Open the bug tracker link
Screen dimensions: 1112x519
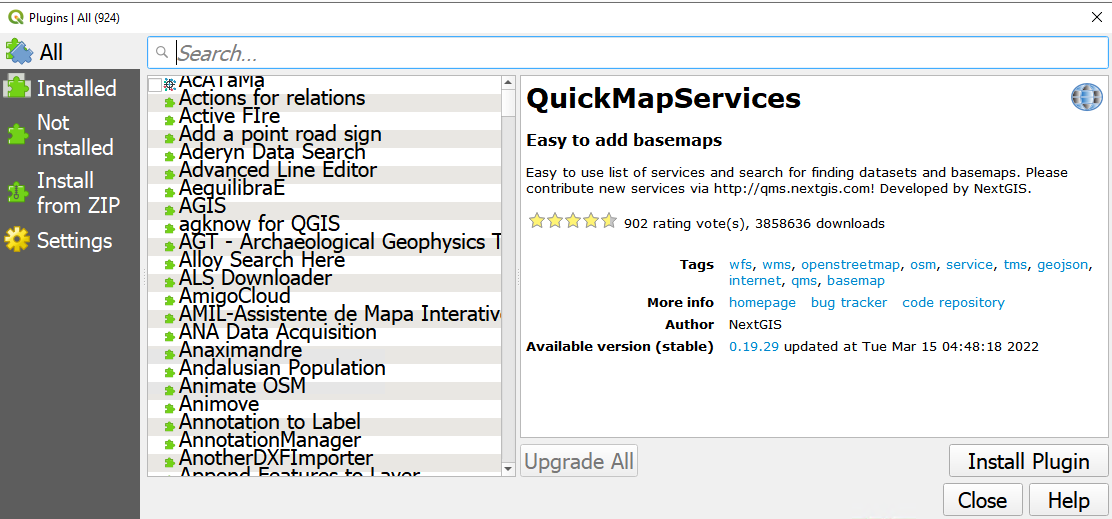(x=849, y=303)
